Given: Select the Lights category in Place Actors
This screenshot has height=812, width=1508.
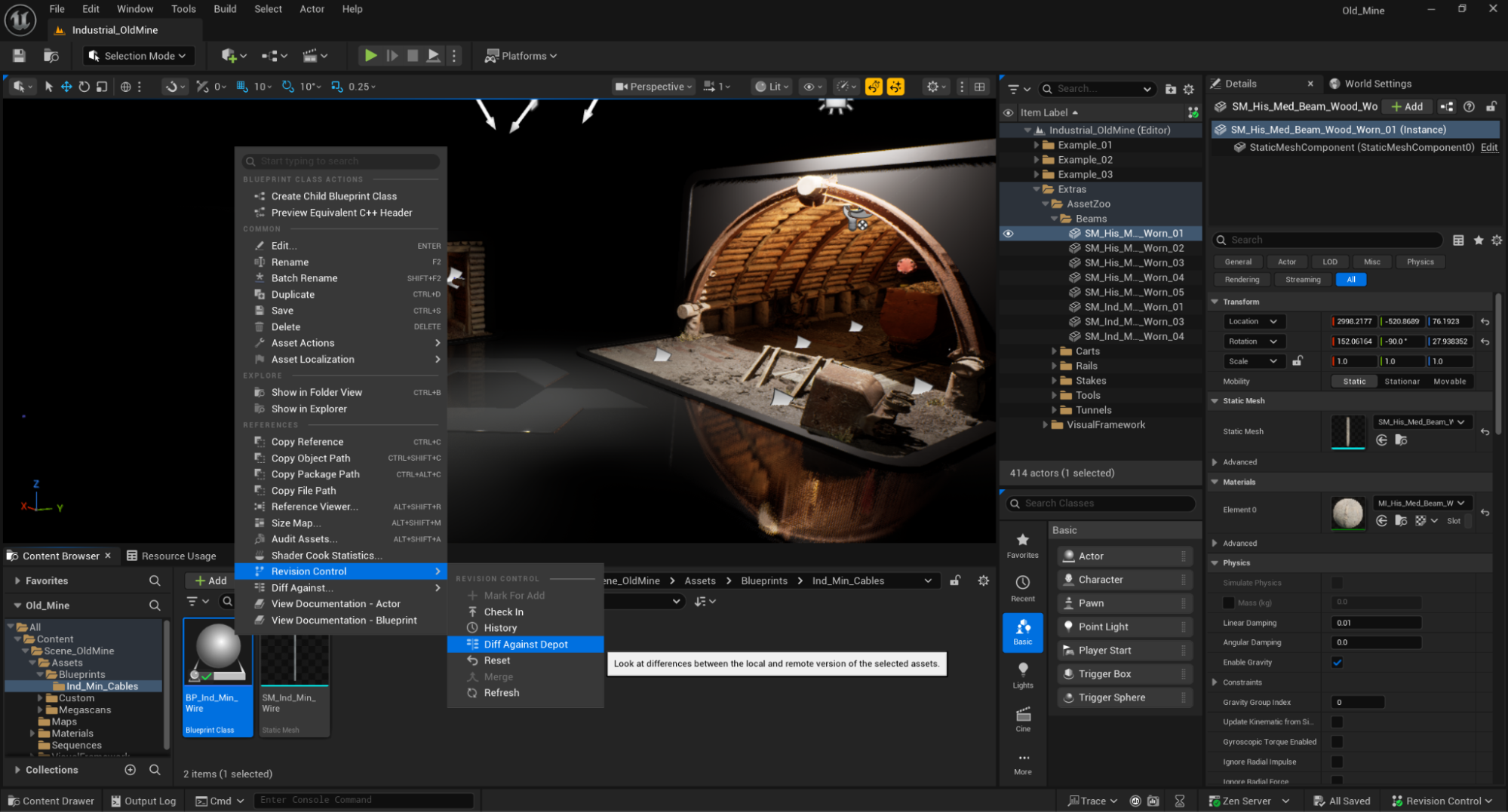Looking at the screenshot, I should 1022,675.
